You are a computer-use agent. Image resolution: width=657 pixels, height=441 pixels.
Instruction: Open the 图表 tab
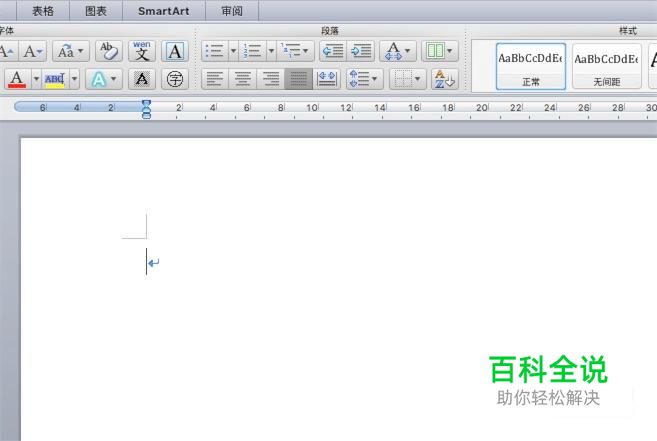pyautogui.click(x=96, y=11)
